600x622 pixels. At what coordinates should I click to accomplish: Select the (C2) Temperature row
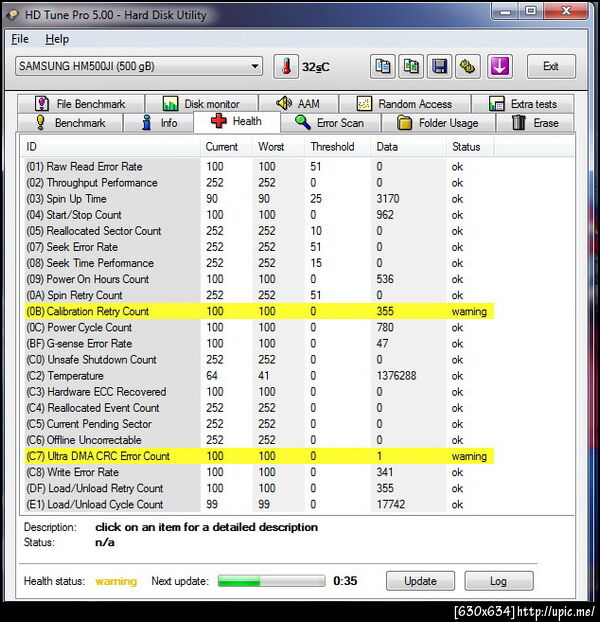(x=257, y=376)
